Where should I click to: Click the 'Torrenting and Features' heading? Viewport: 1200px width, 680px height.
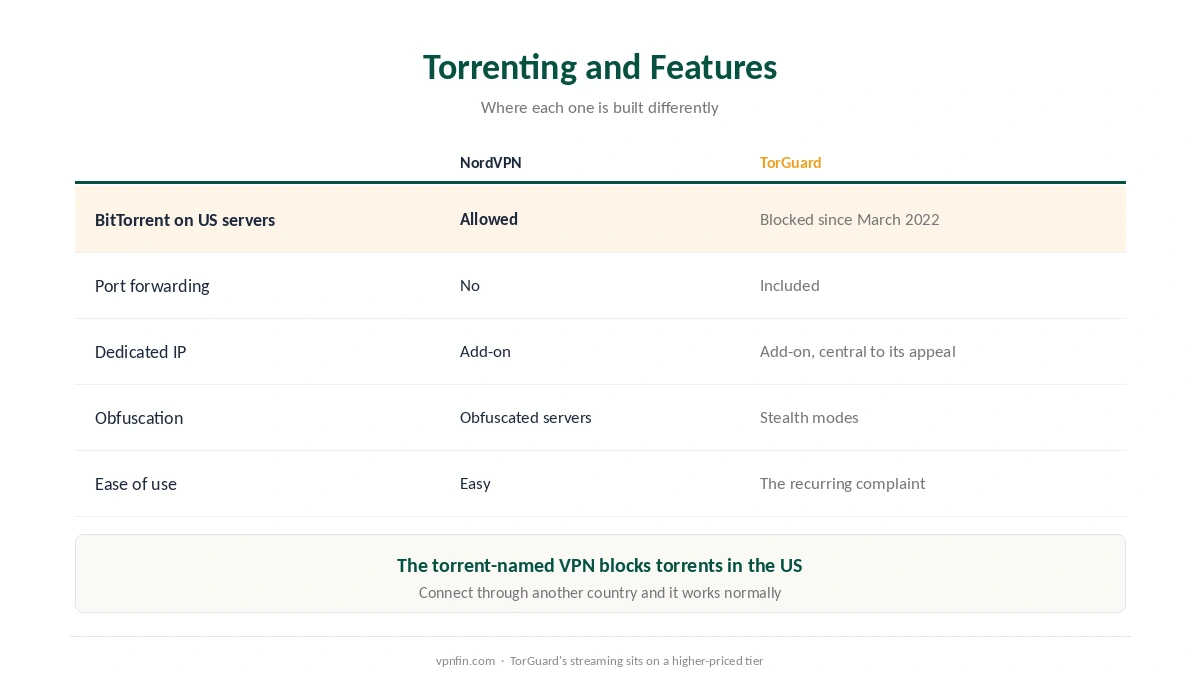[x=600, y=67]
